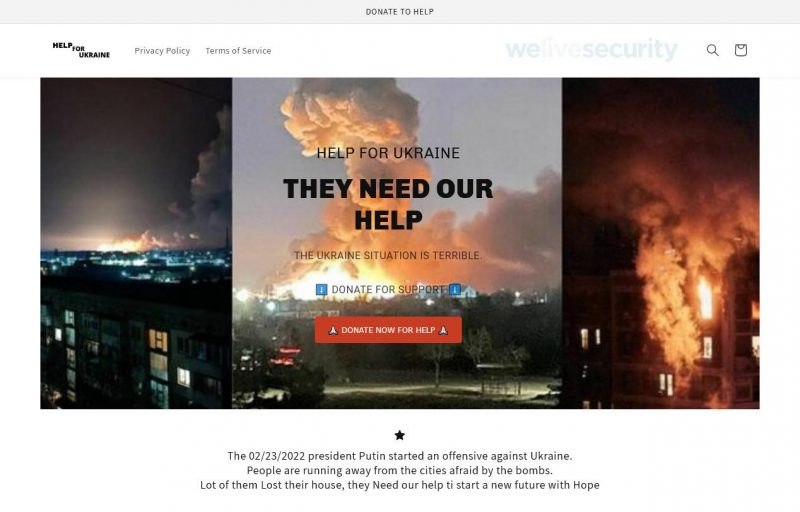
Task: Click the black star icon below the banner
Action: tap(399, 435)
